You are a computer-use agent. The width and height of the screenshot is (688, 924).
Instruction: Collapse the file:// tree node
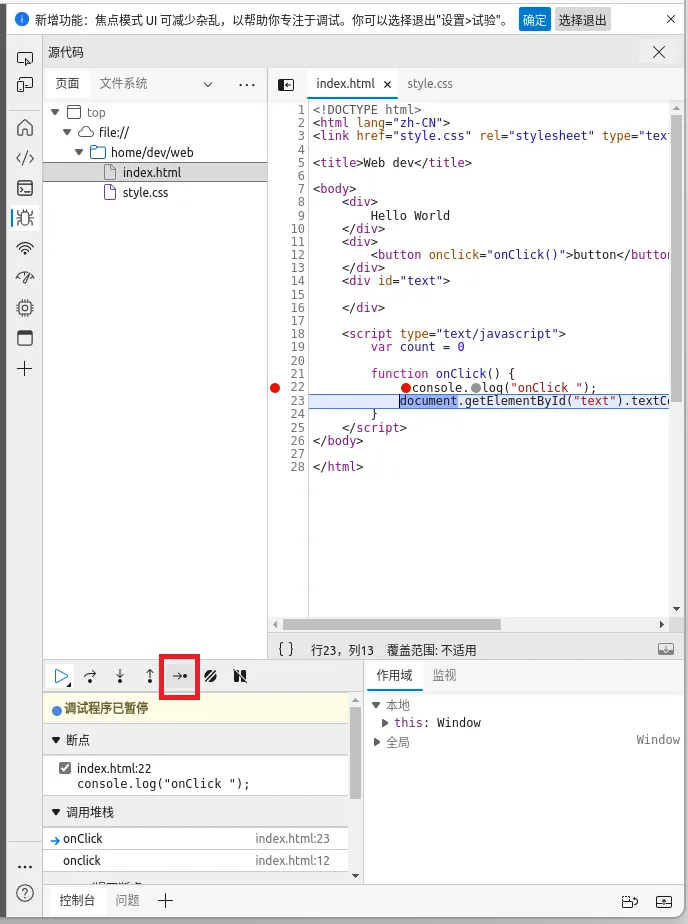67,132
